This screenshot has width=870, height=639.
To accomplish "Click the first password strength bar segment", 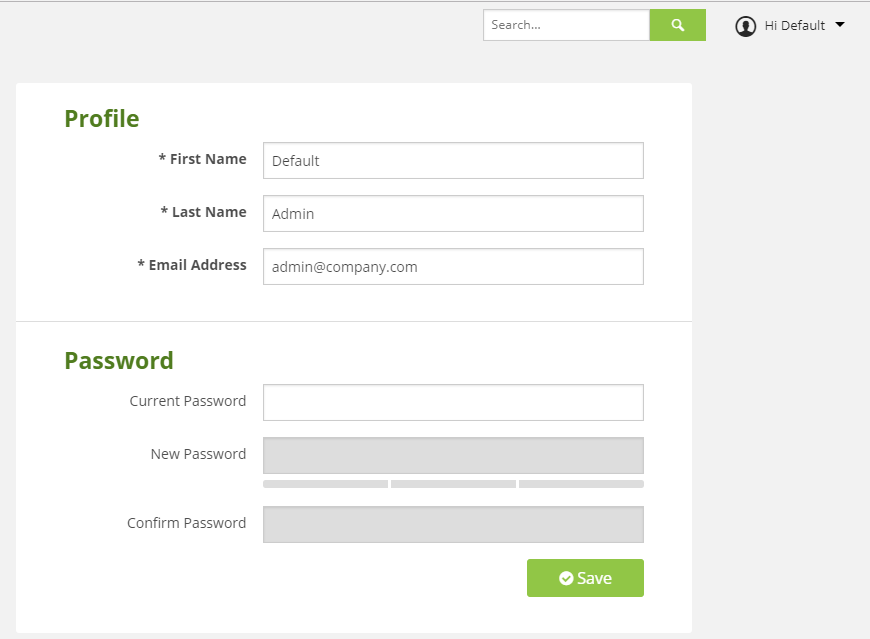I will [326, 484].
